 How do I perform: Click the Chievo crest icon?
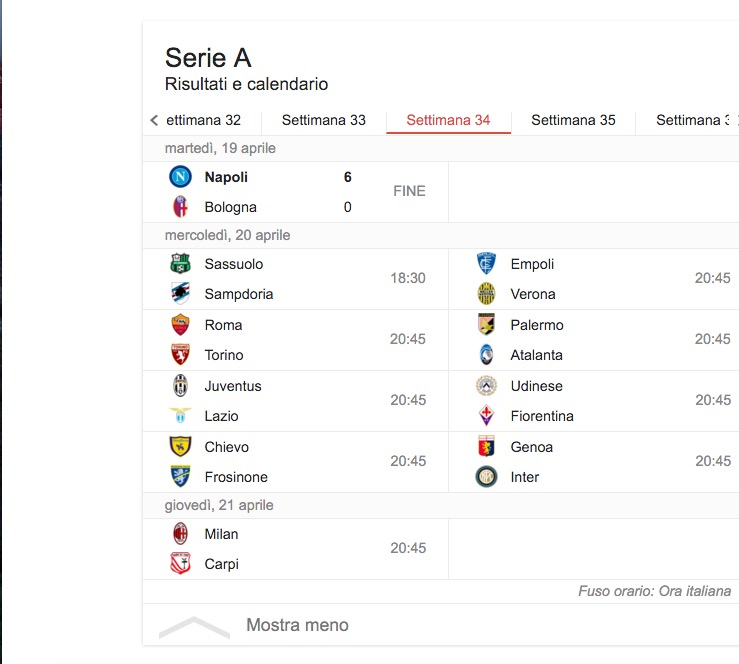click(180, 447)
